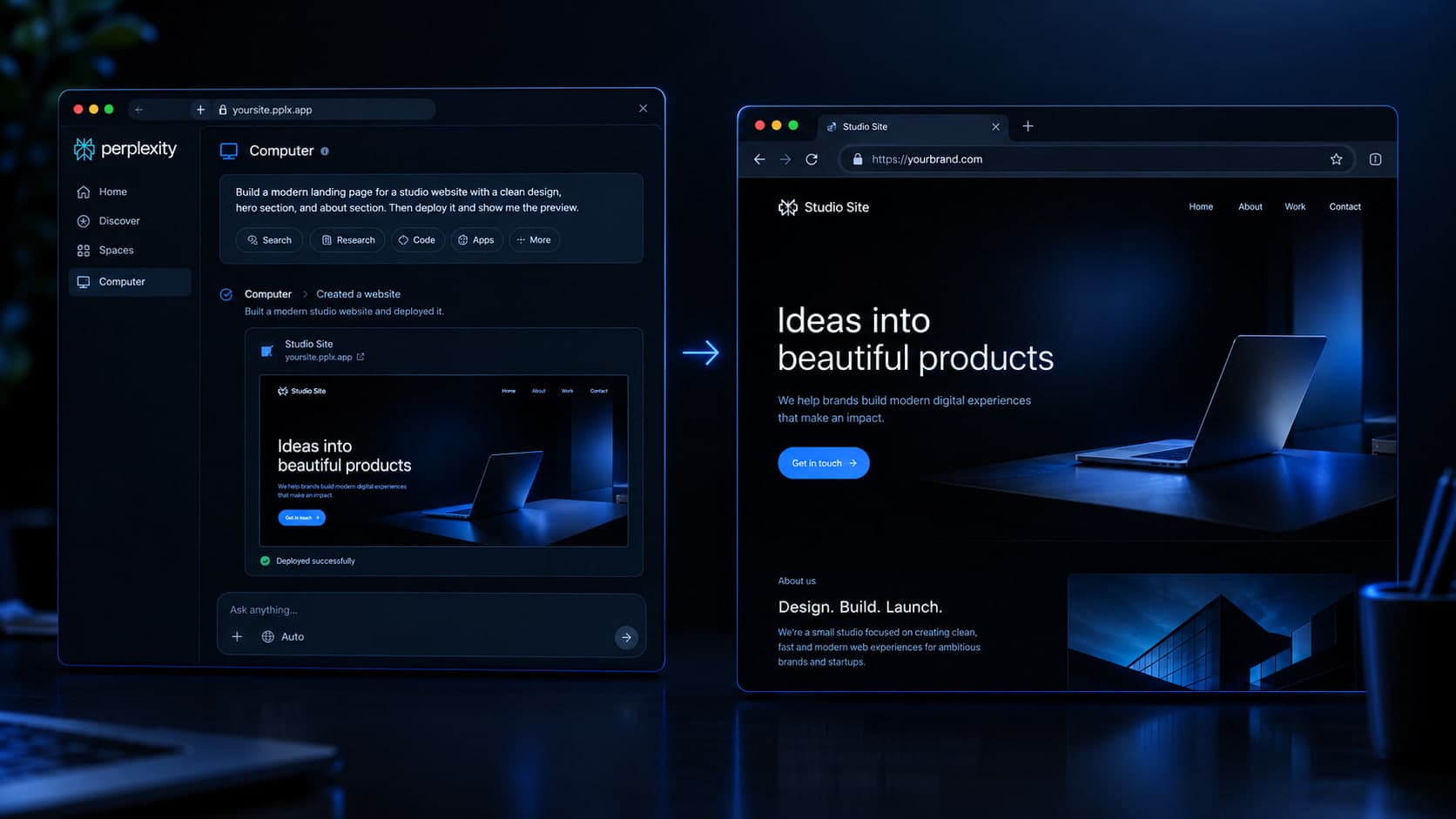Image resolution: width=1456 pixels, height=819 pixels.
Task: Expand the More options chip
Action: (534, 240)
